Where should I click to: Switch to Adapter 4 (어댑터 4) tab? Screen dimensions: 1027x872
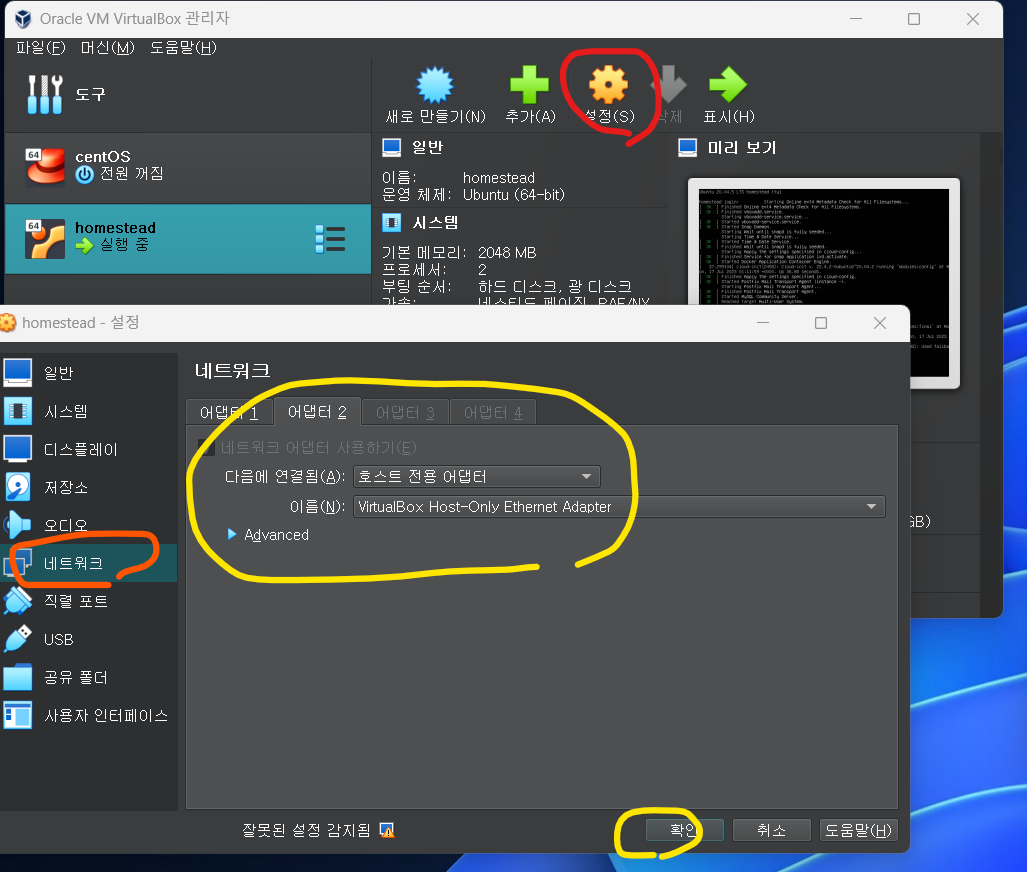coord(493,412)
